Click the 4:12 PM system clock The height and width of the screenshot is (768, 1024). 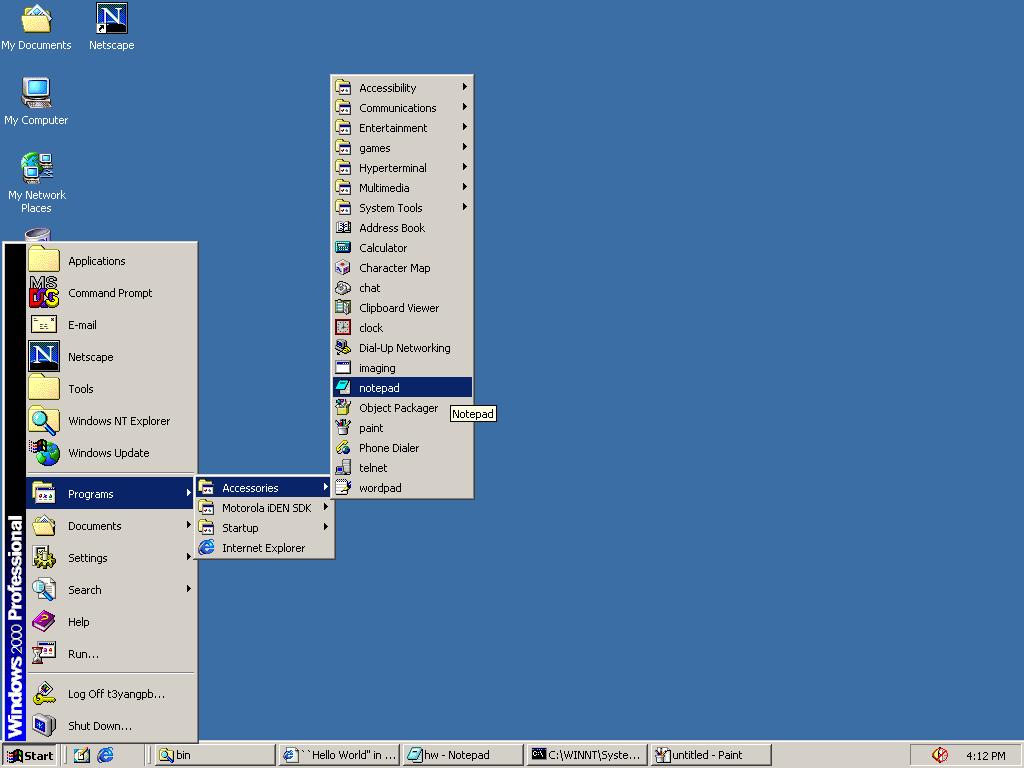point(985,756)
